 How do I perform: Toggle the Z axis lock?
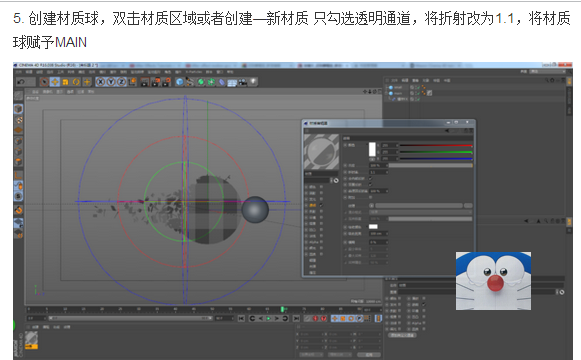click(x=122, y=82)
